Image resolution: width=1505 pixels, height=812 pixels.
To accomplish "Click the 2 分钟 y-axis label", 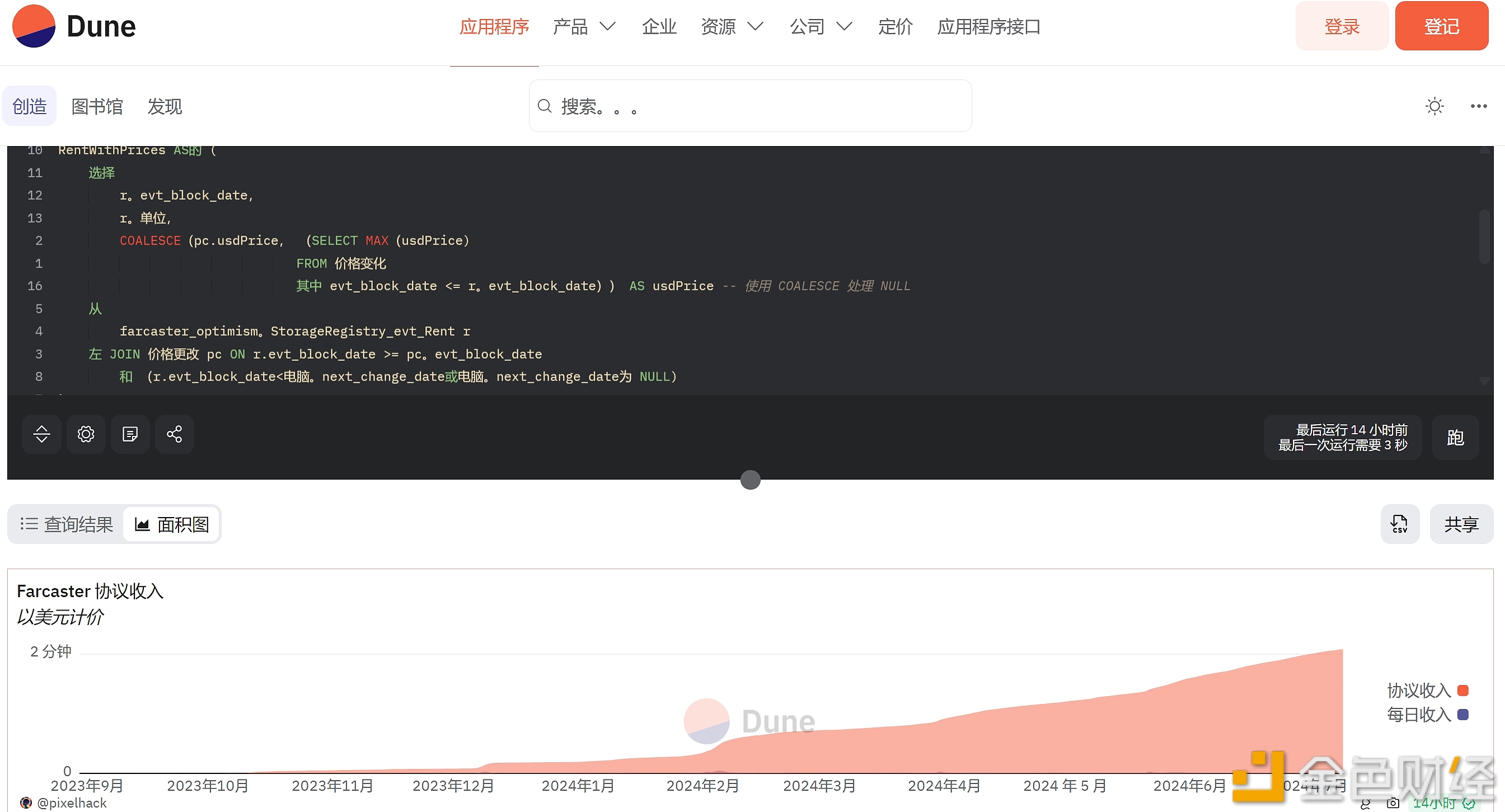I will tap(51, 651).
